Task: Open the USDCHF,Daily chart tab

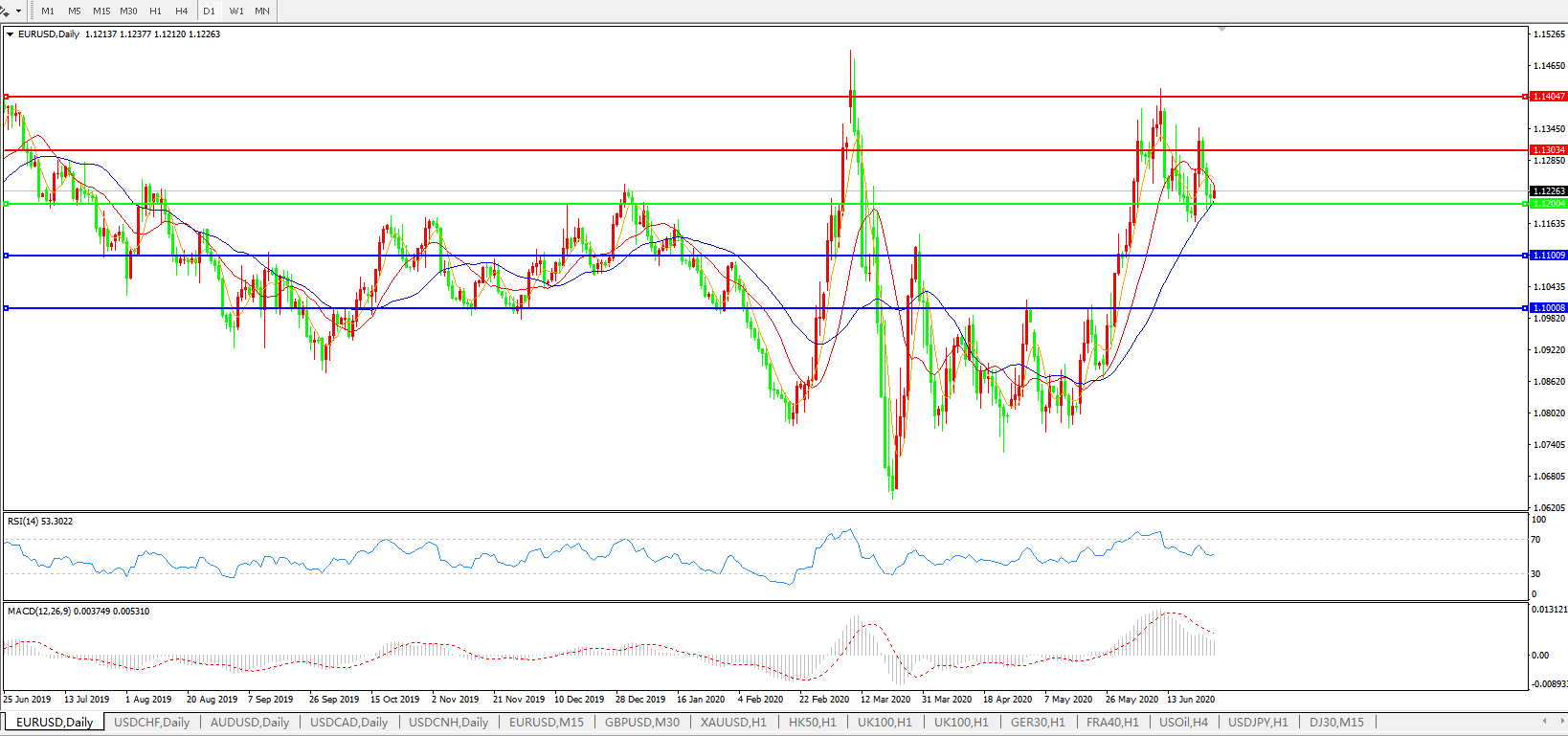Action: click(151, 723)
